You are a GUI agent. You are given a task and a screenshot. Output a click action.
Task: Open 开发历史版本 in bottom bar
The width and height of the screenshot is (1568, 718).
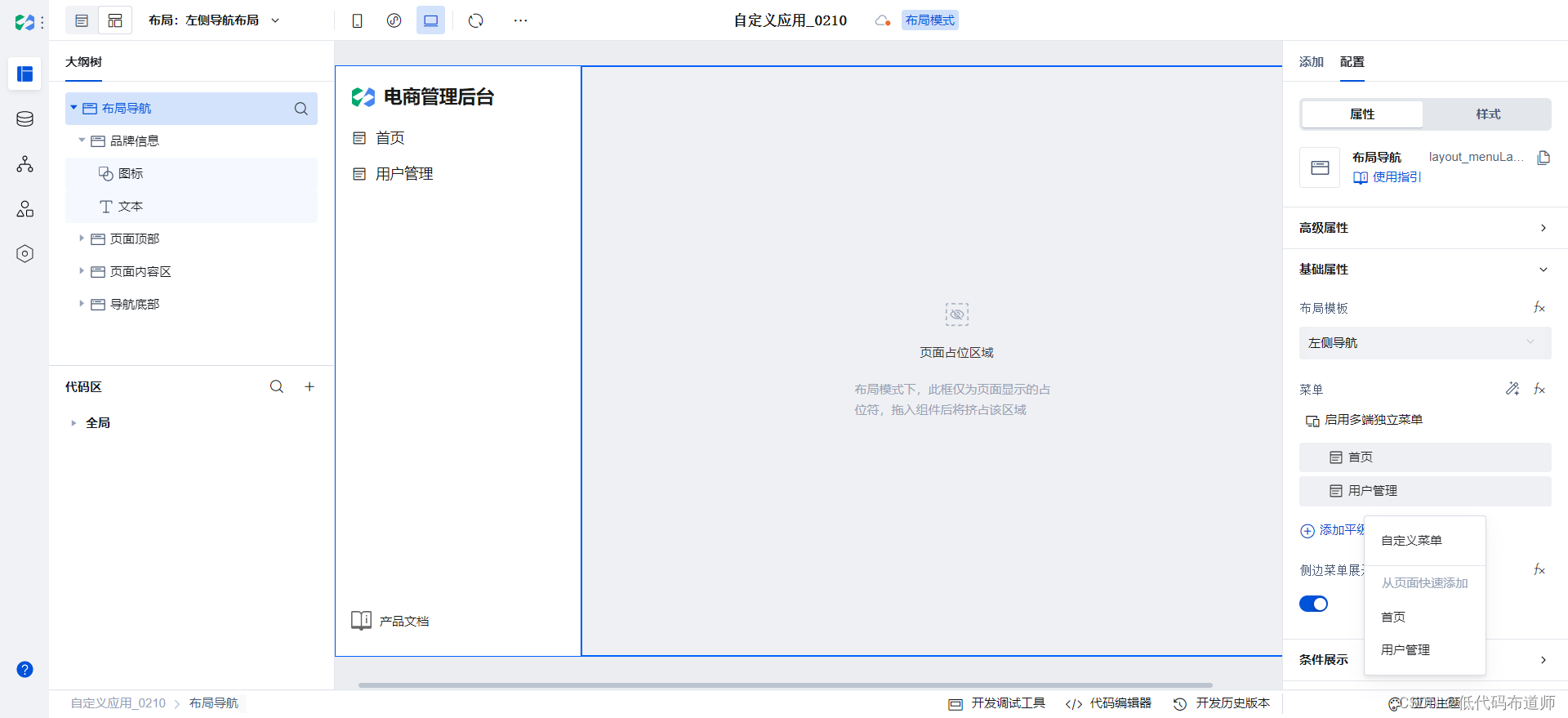pos(1222,703)
